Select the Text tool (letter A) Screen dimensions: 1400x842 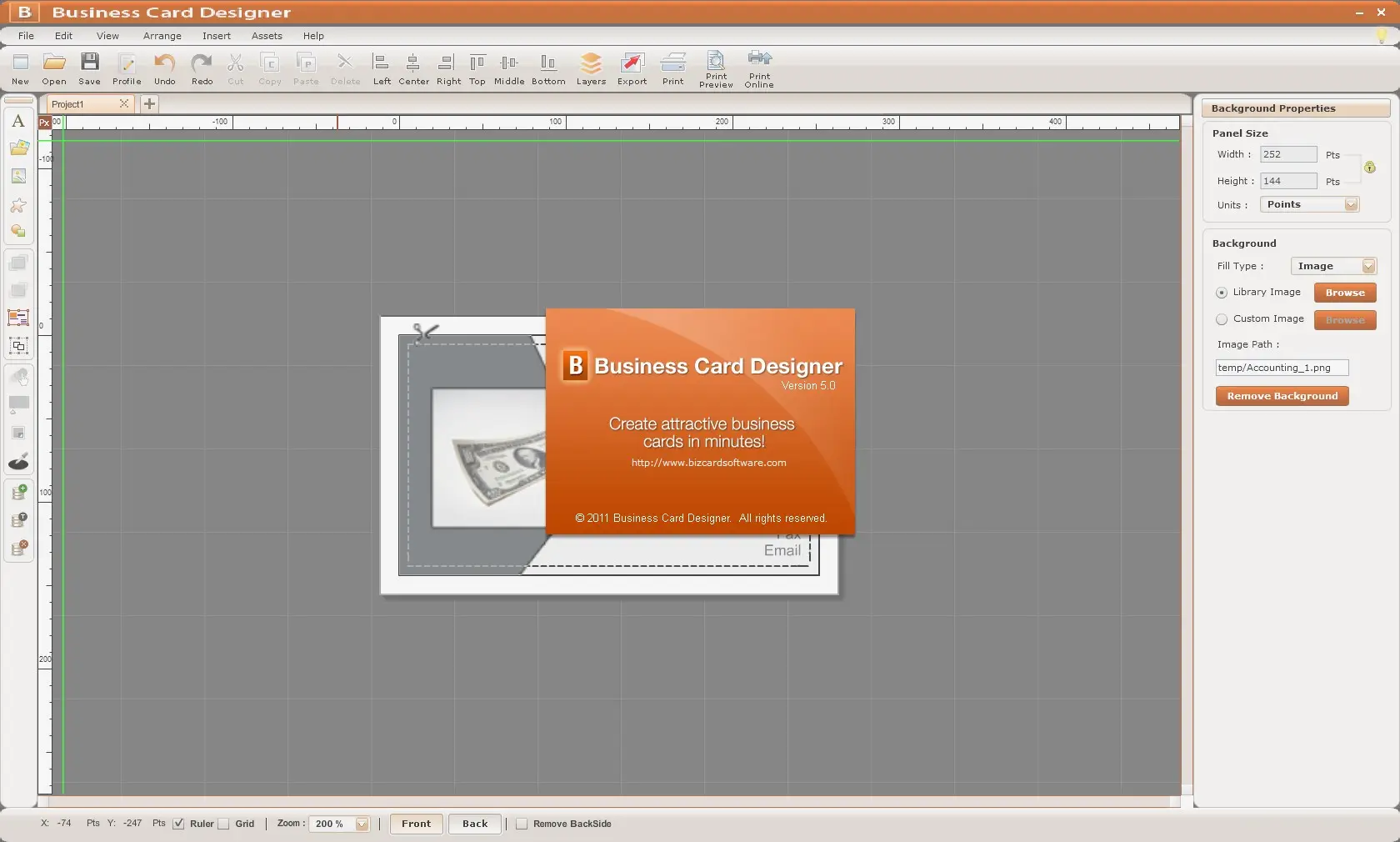[x=18, y=121]
